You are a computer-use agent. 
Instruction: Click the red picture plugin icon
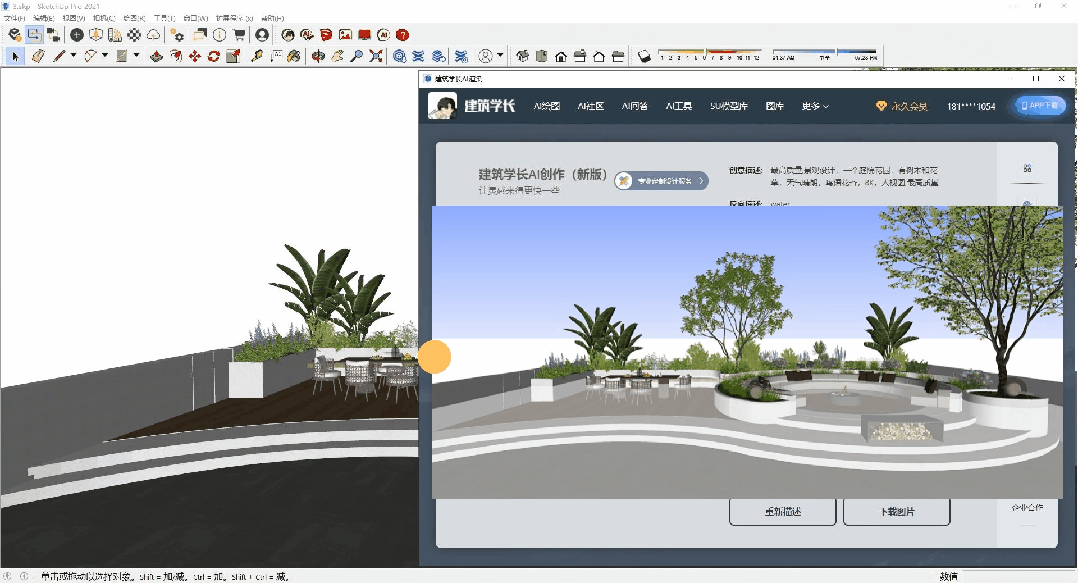(x=345, y=35)
